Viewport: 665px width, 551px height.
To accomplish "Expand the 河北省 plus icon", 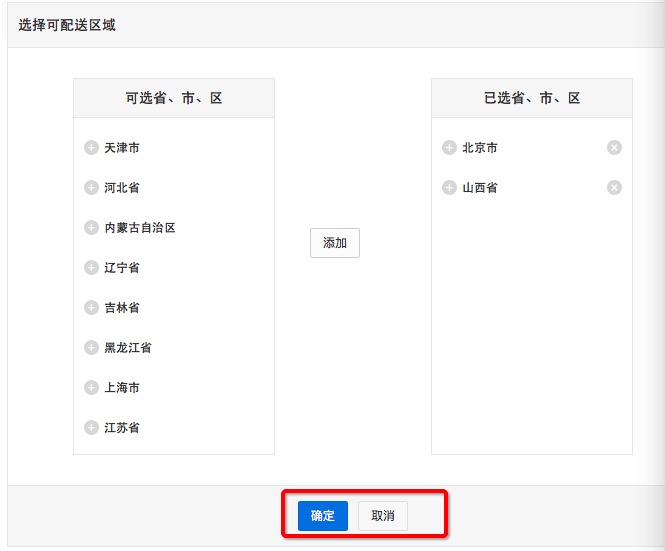I will tap(91, 187).
